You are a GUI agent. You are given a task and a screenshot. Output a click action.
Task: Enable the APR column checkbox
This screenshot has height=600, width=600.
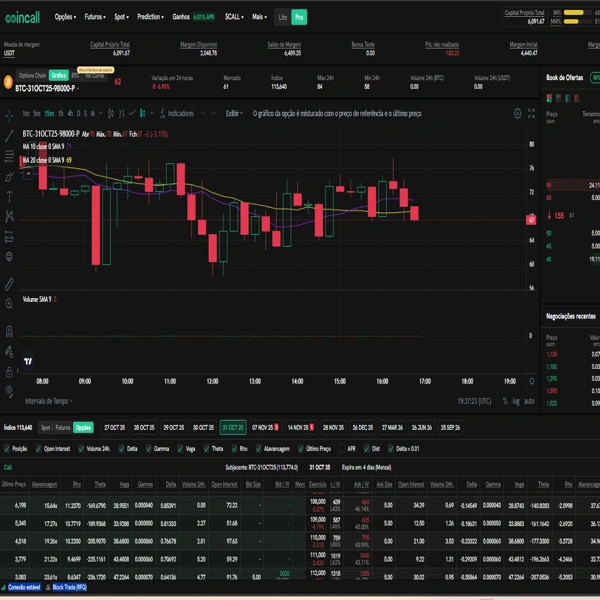click(342, 449)
